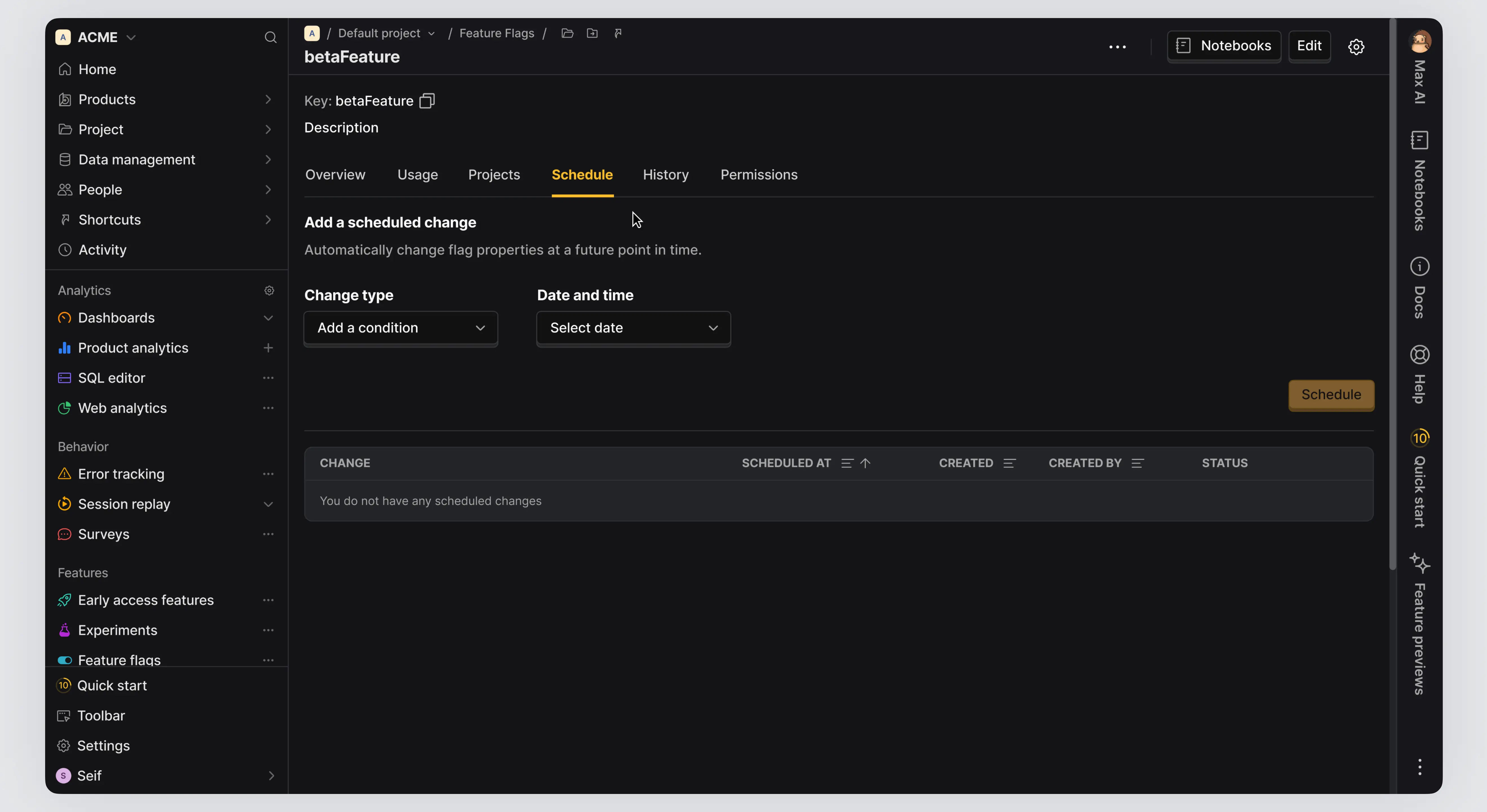Add new Product analytics insight plus icon
Image resolution: width=1487 pixels, height=812 pixels.
click(268, 348)
